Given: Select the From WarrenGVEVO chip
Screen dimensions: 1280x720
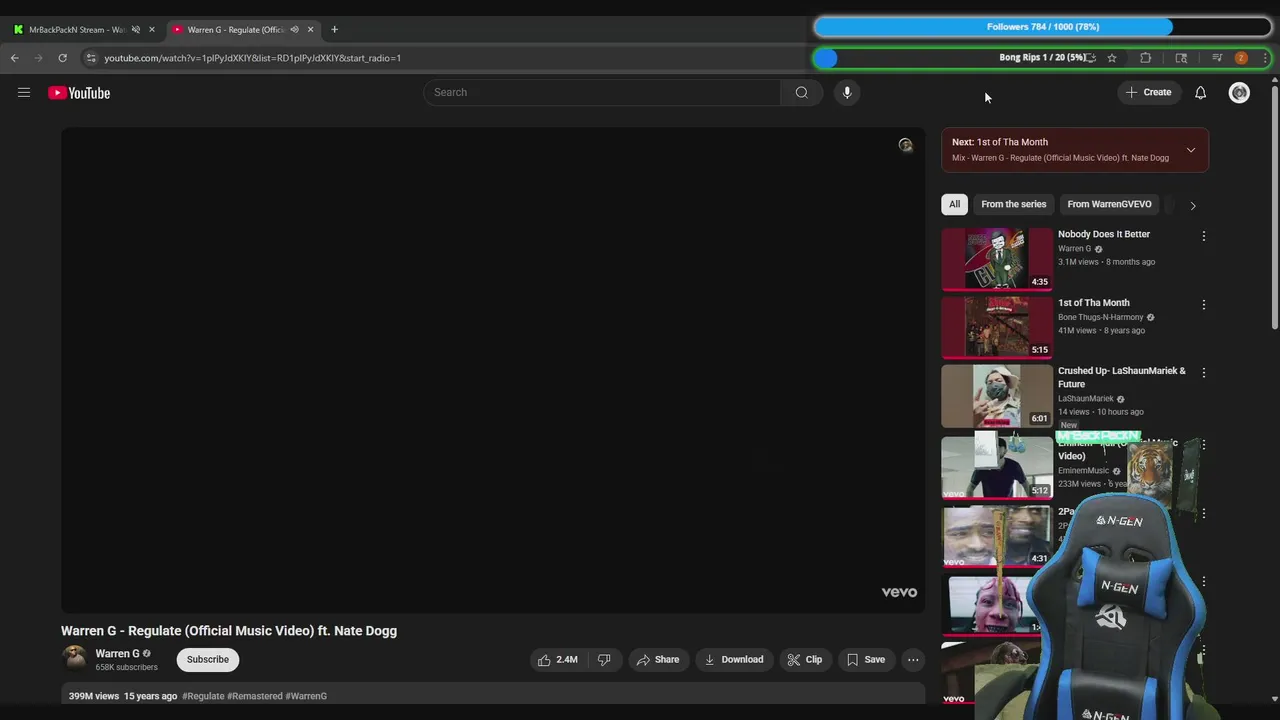Looking at the screenshot, I should [x=1109, y=204].
